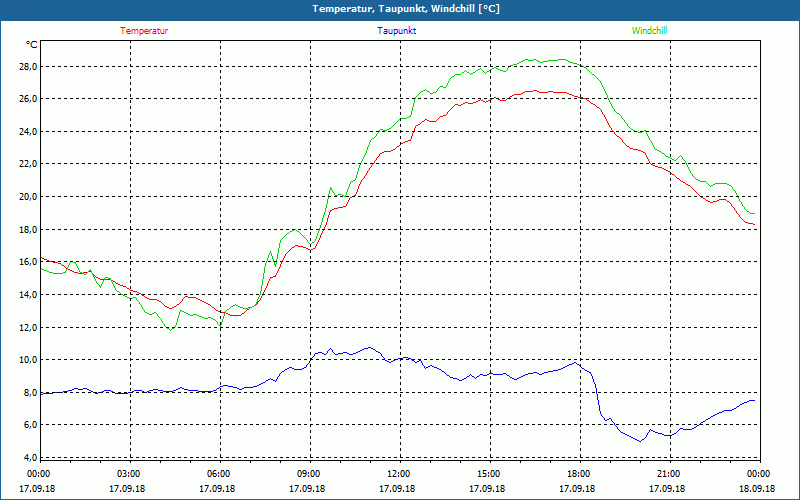Select the green 'Windchill' legend label
The height and width of the screenshot is (500, 800).
[x=649, y=31]
